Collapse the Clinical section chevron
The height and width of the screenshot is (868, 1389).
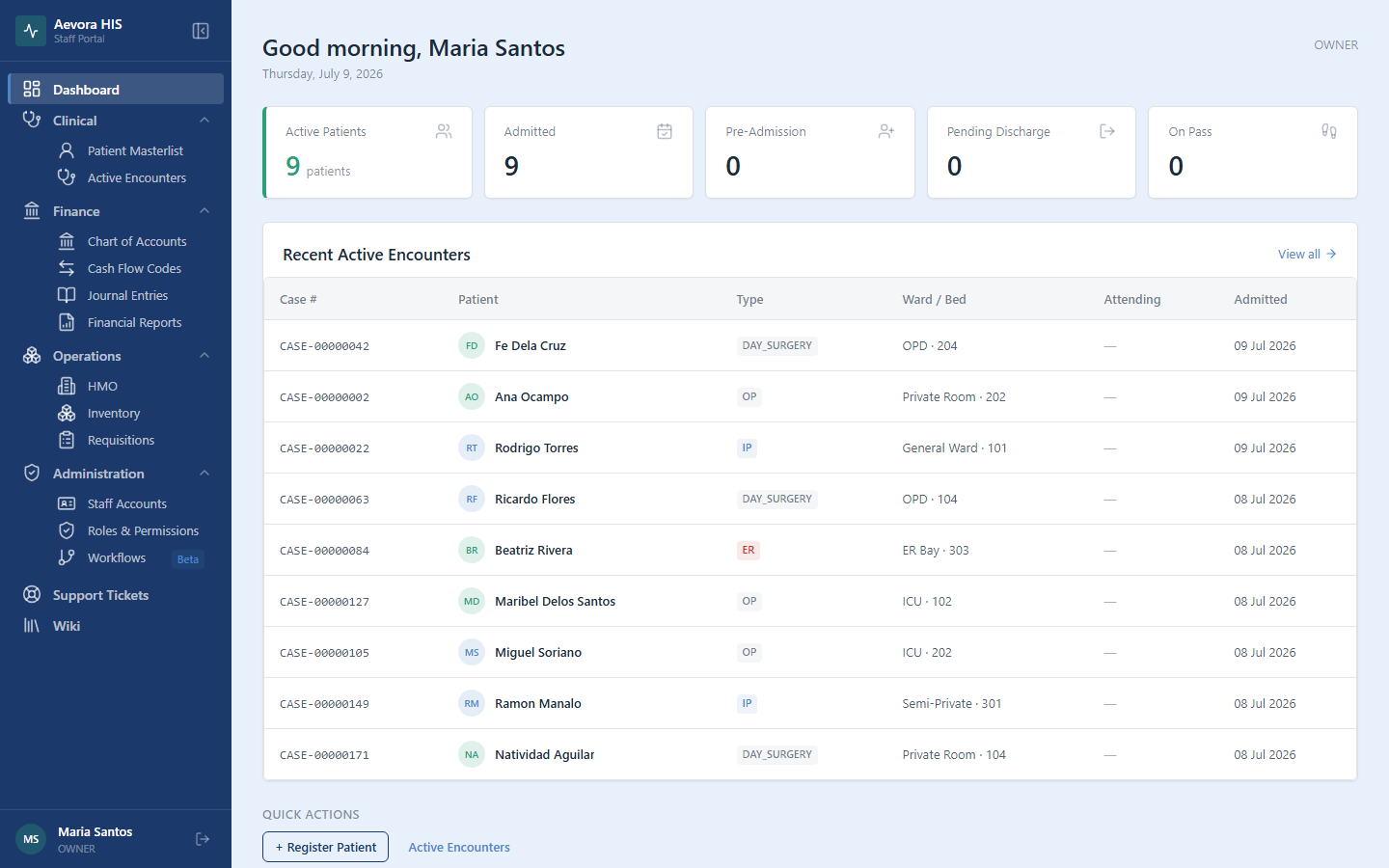click(x=204, y=120)
